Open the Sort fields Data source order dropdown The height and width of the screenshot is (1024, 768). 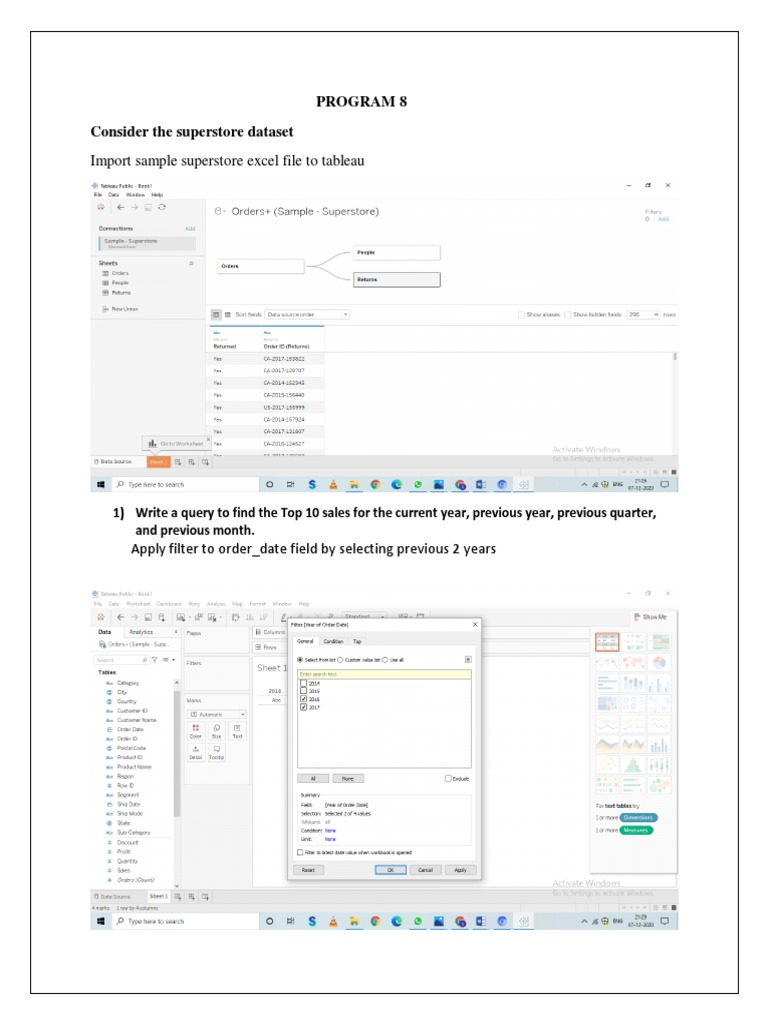[307, 315]
